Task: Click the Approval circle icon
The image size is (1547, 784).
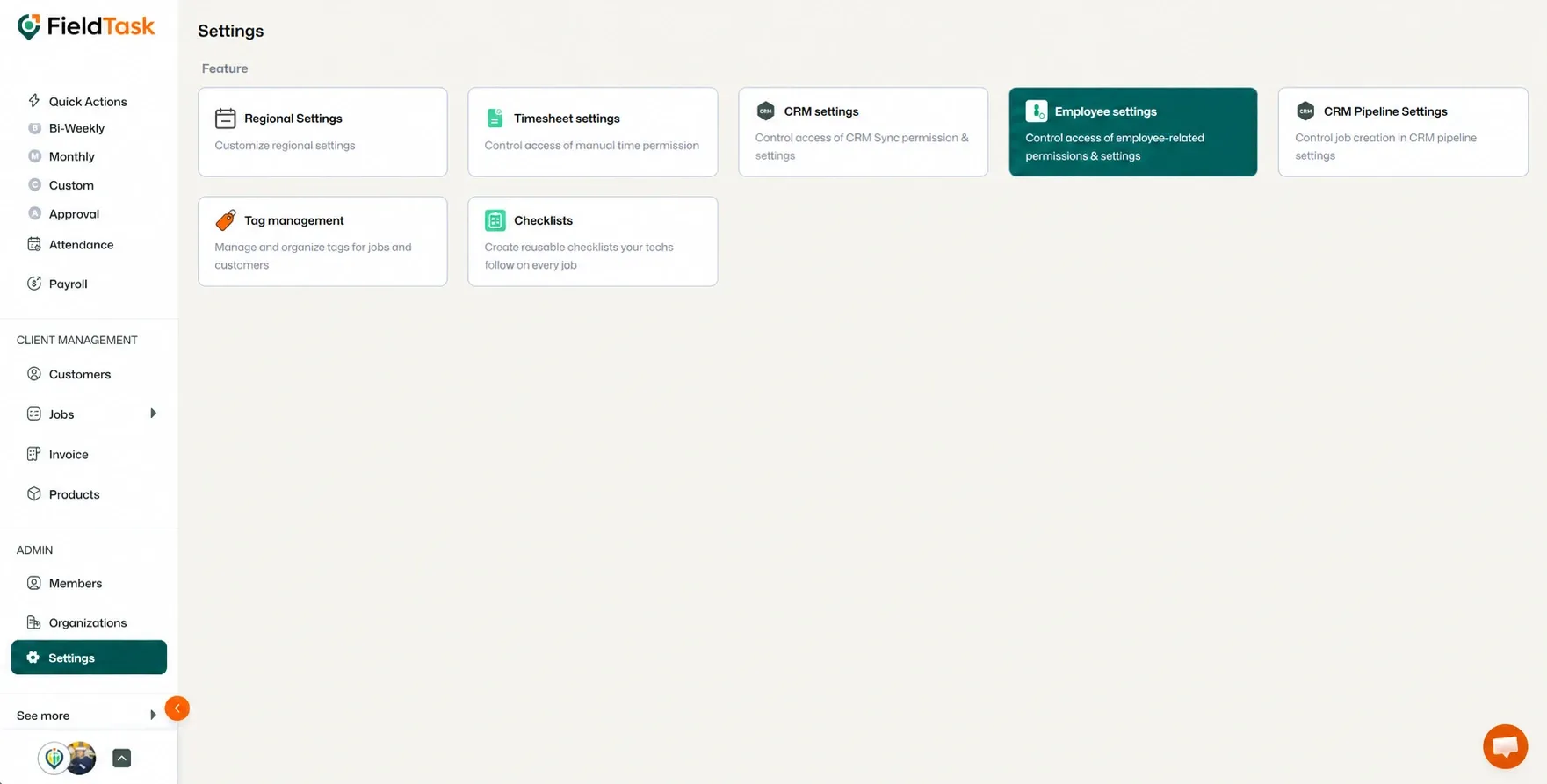Action: 34,213
